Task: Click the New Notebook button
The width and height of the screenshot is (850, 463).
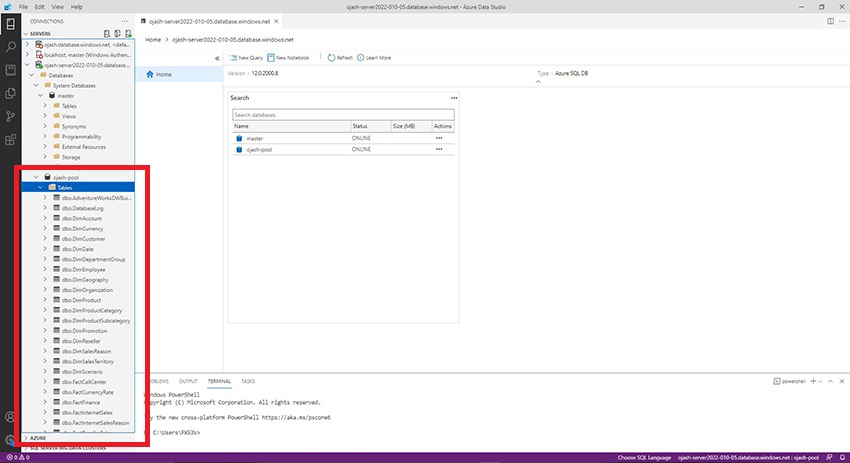Action: pos(288,57)
